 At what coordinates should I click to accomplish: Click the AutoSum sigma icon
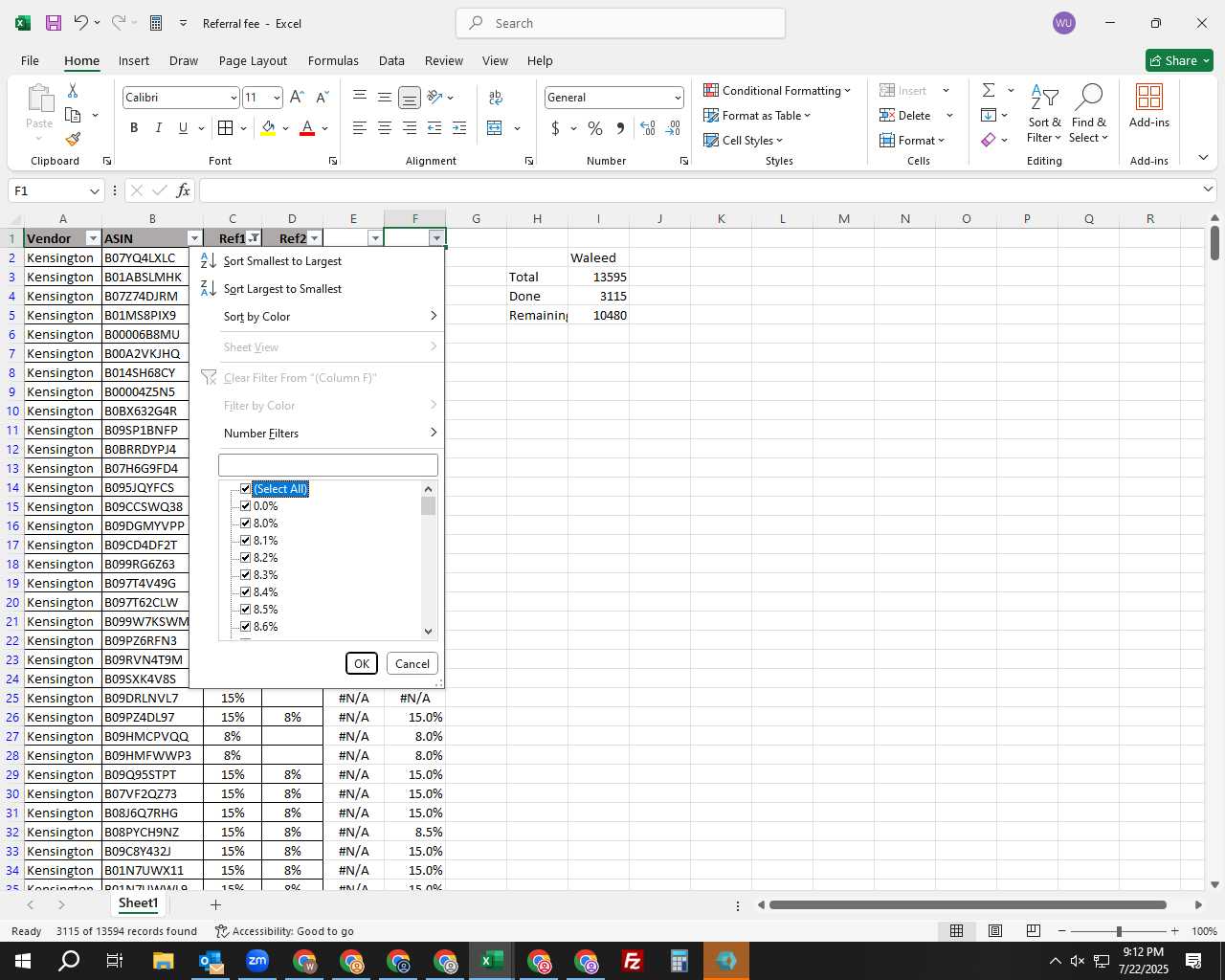coord(989,90)
